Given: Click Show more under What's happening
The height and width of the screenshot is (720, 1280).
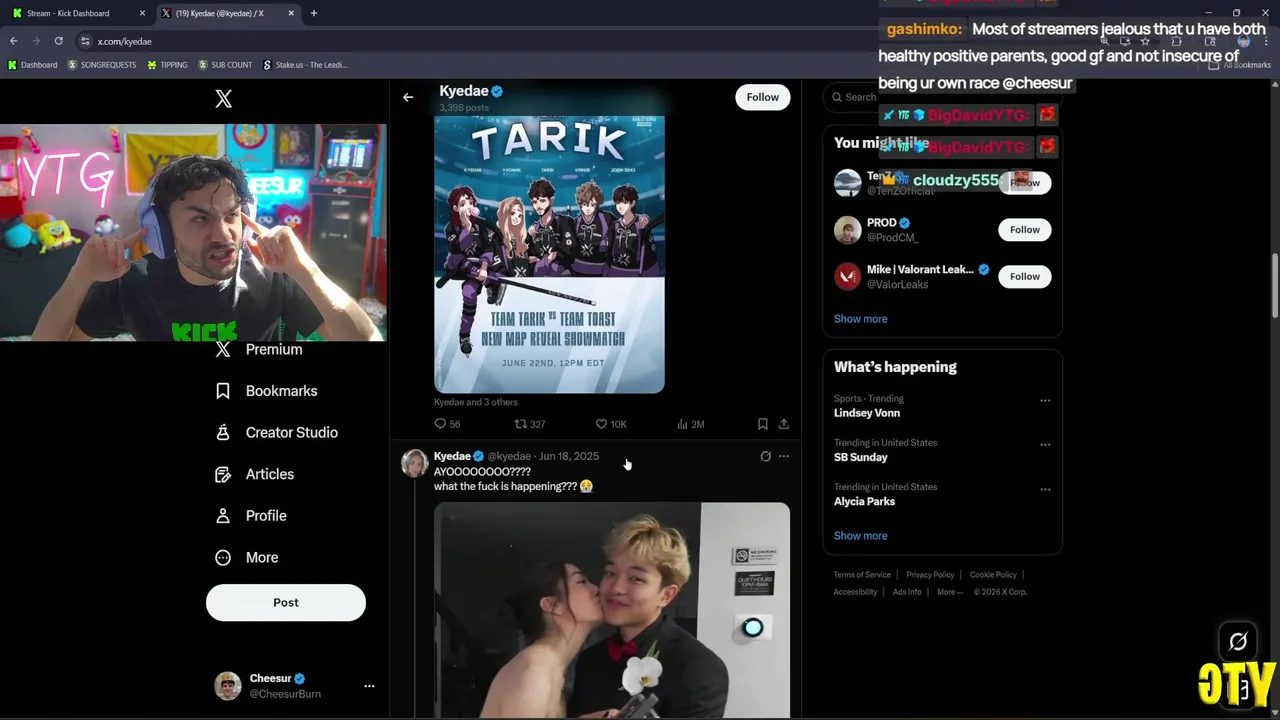Looking at the screenshot, I should pos(860,536).
